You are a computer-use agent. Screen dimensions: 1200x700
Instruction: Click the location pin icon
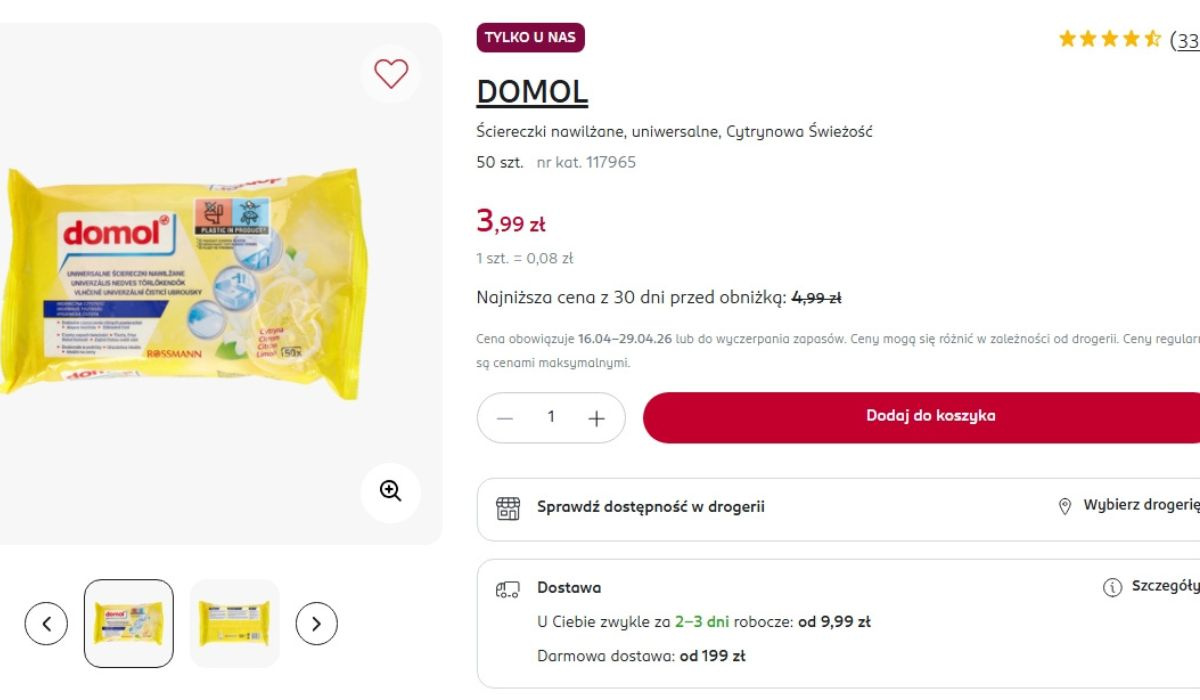coord(1065,507)
